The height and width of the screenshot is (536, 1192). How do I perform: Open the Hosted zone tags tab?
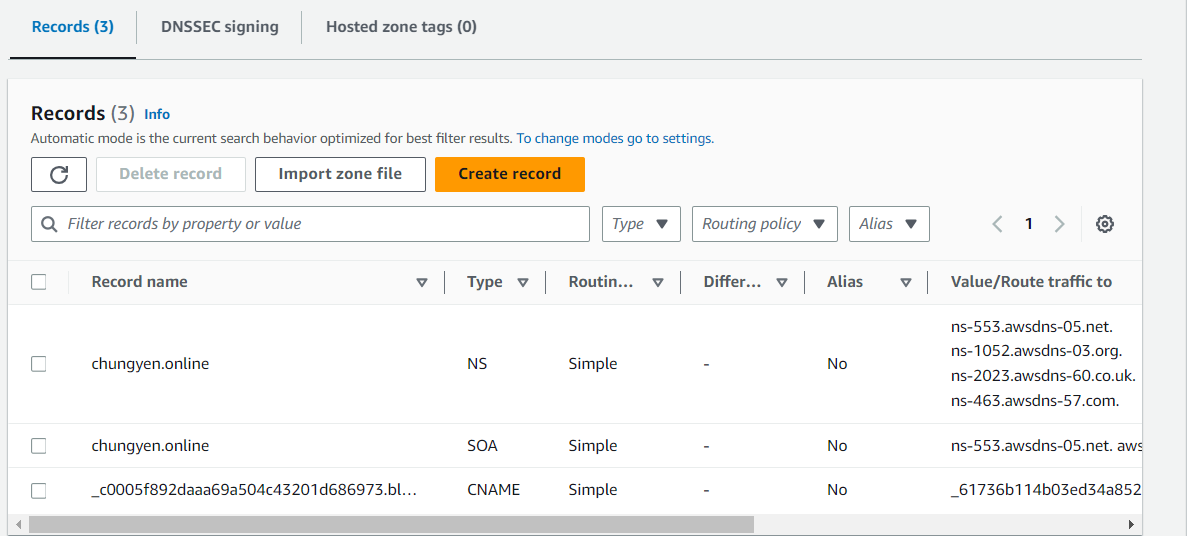coord(401,27)
